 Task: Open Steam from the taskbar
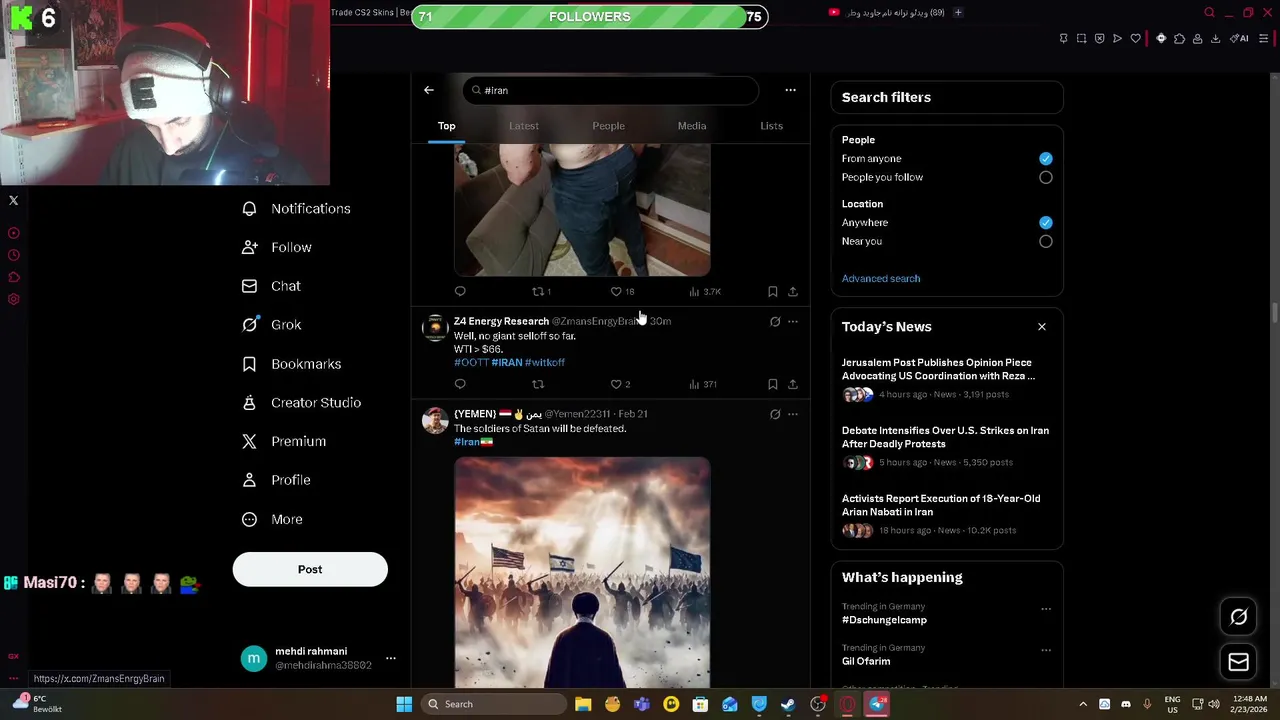(x=788, y=704)
